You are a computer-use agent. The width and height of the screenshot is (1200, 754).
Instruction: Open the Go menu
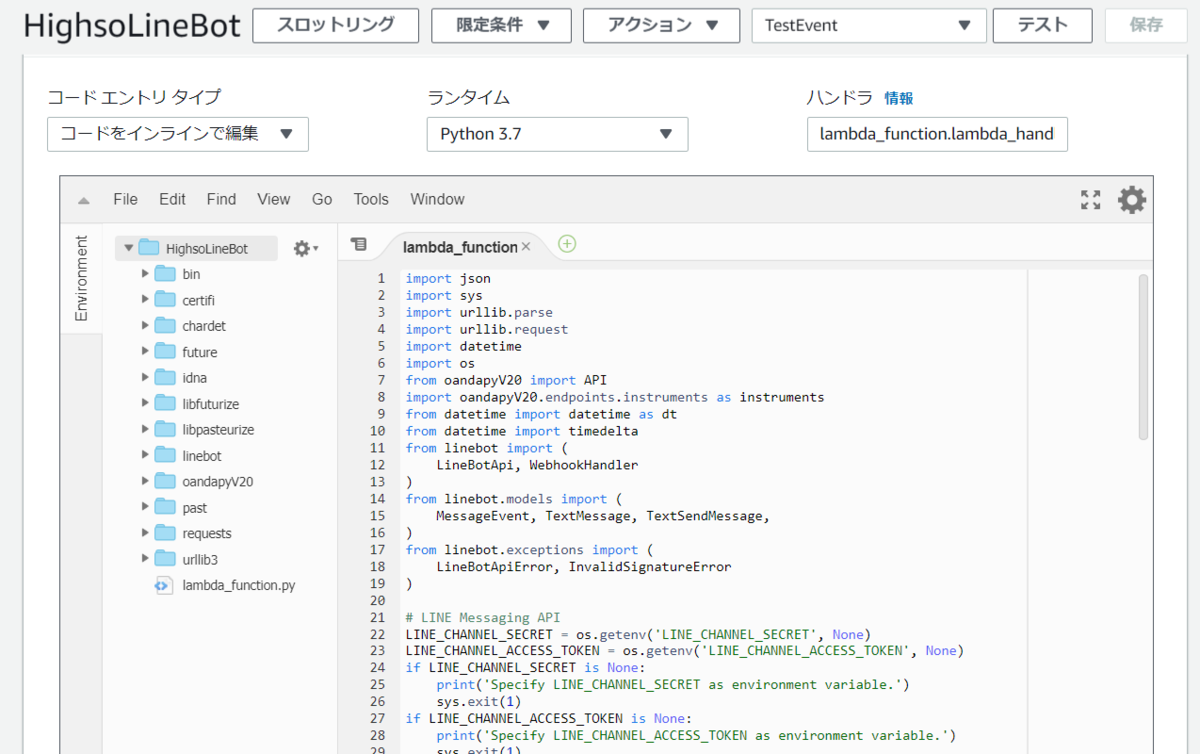tap(322, 200)
